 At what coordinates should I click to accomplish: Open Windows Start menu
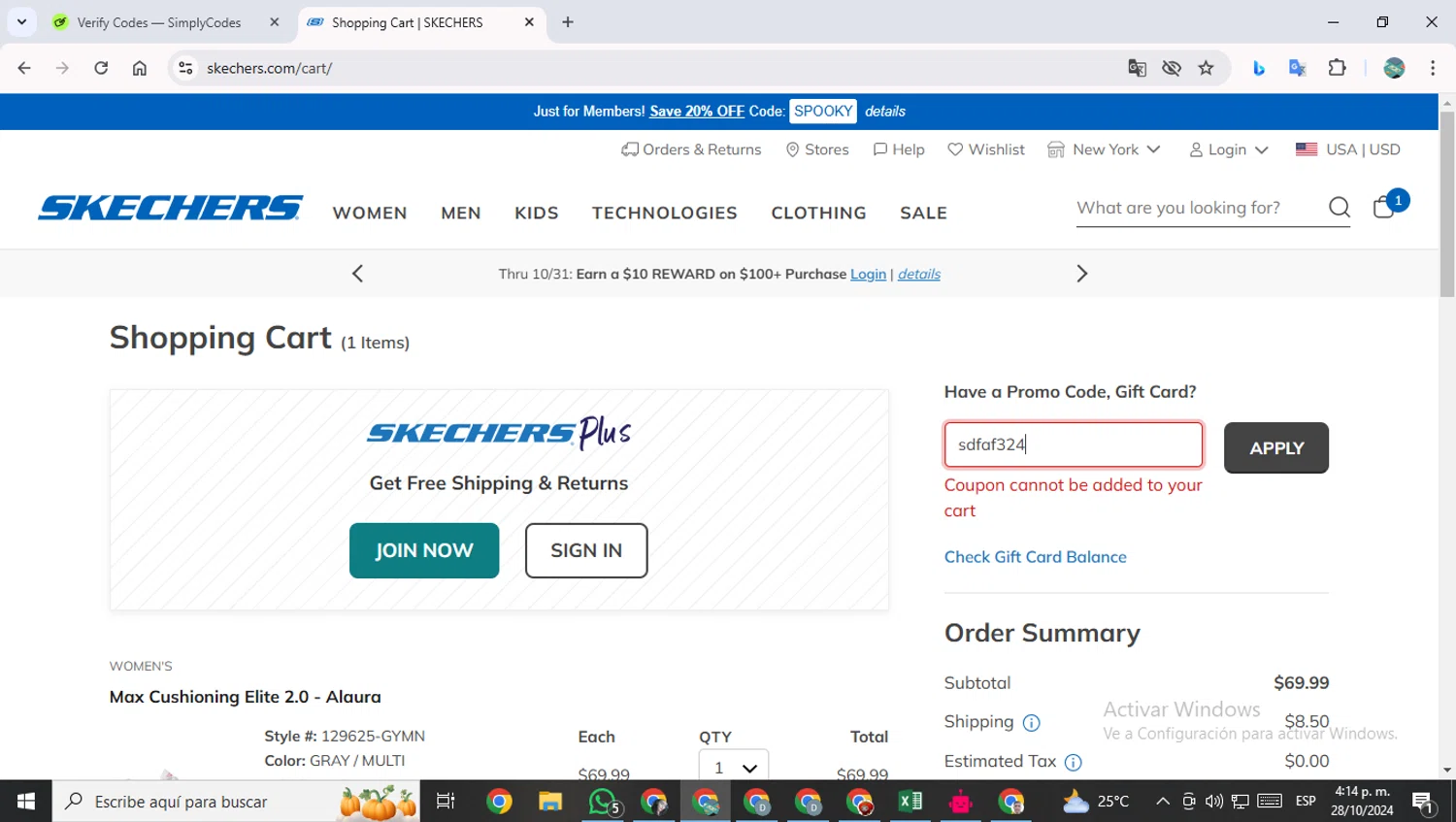coord(26,802)
